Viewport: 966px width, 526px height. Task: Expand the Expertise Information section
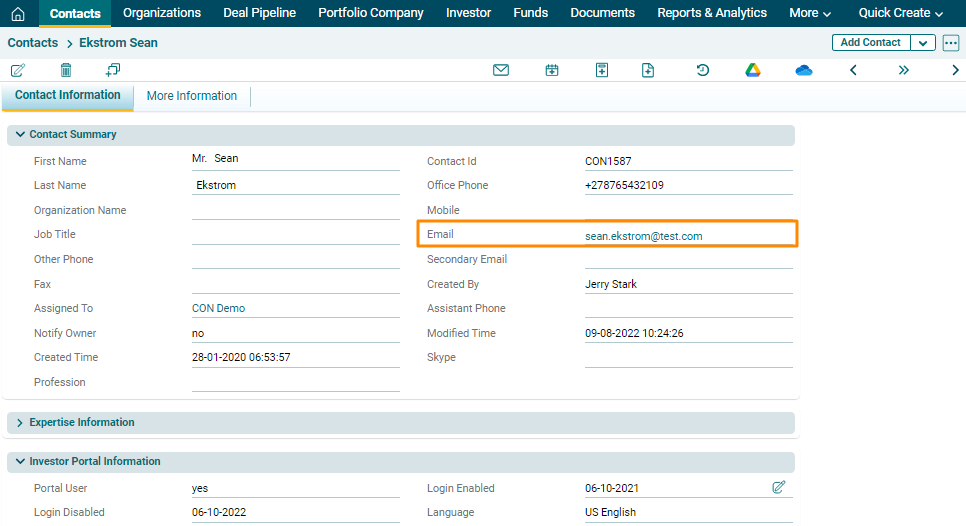(x=20, y=423)
